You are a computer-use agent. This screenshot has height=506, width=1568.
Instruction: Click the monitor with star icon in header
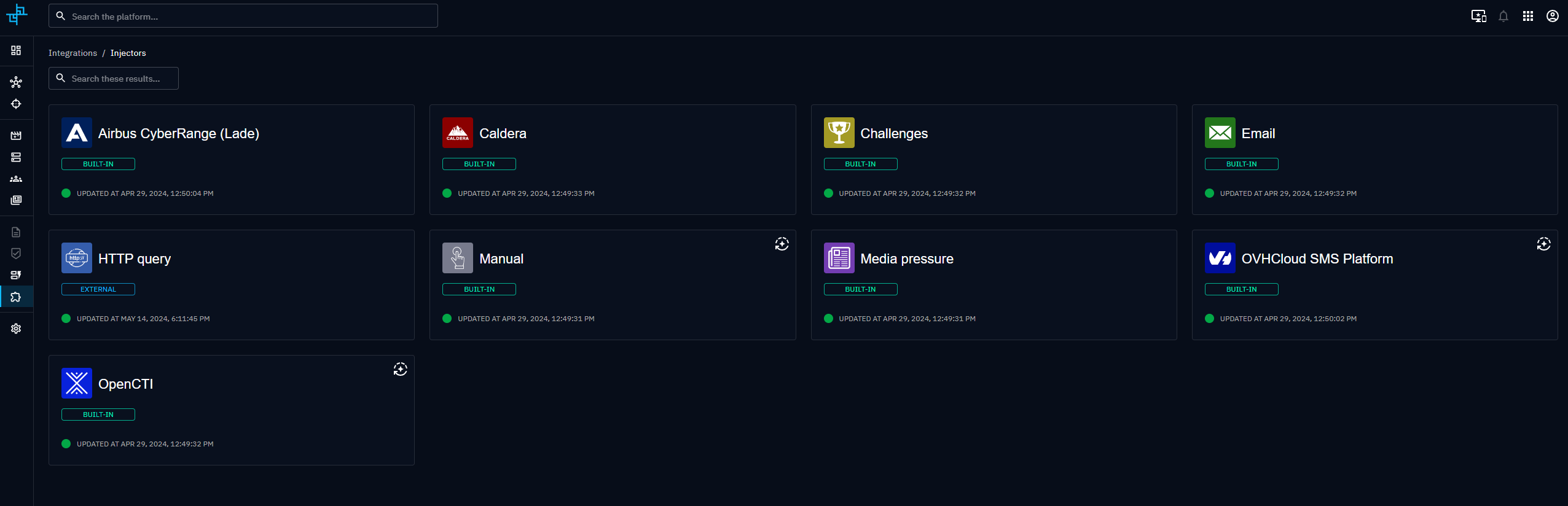(1478, 17)
